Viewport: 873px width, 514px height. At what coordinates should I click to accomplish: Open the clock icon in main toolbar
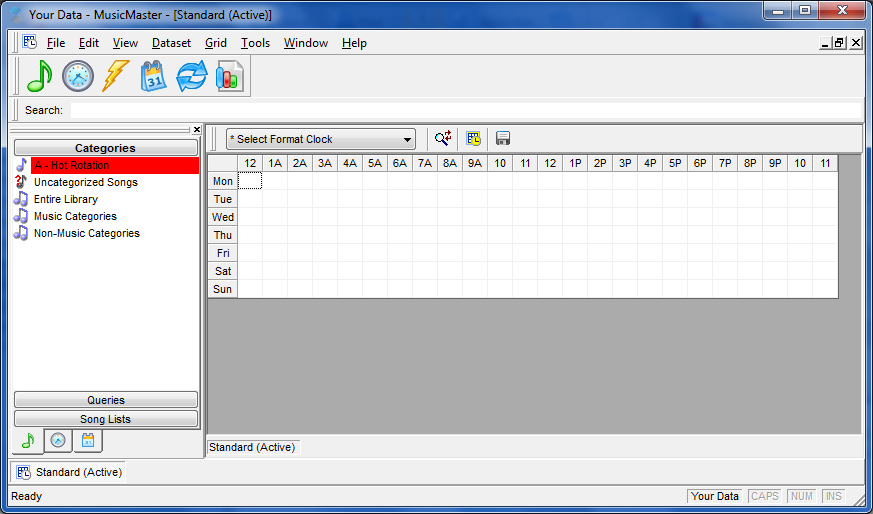(78, 76)
